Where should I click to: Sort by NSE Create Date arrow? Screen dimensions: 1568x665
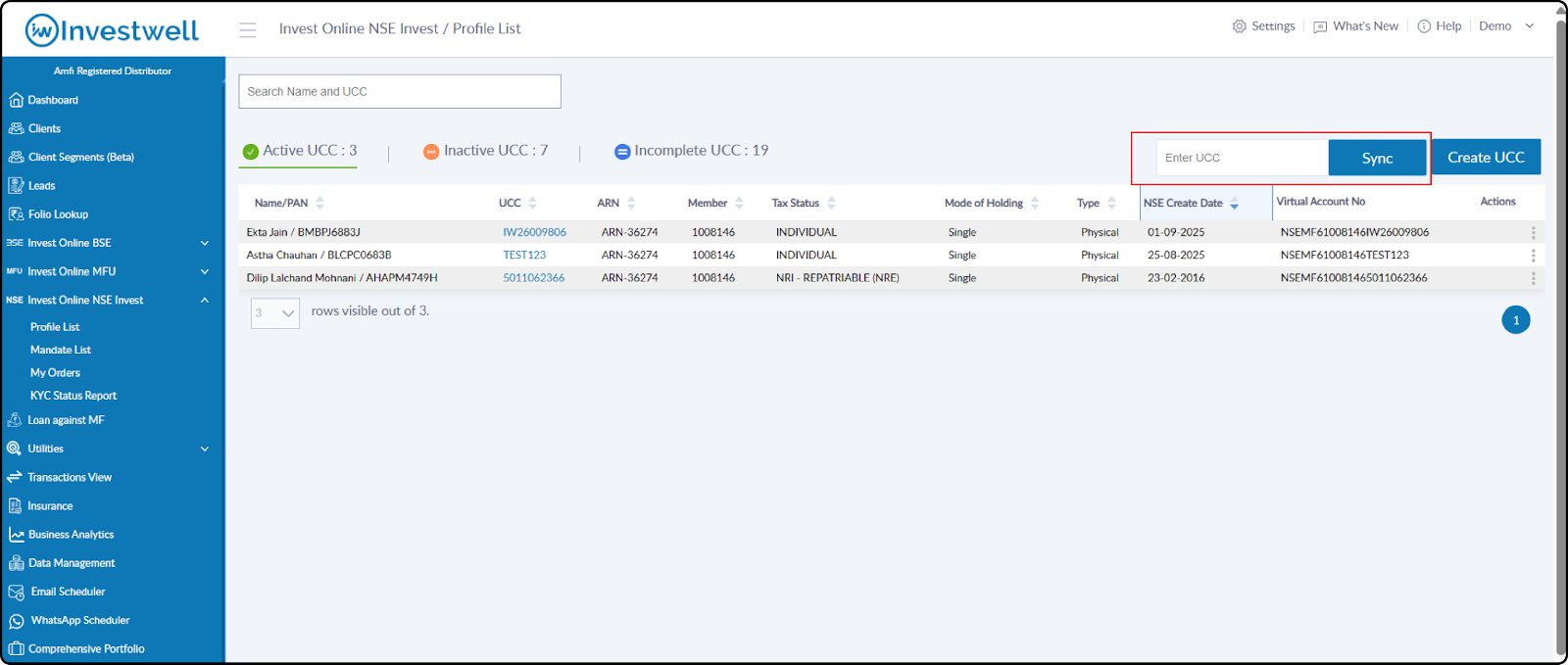[x=1234, y=204]
